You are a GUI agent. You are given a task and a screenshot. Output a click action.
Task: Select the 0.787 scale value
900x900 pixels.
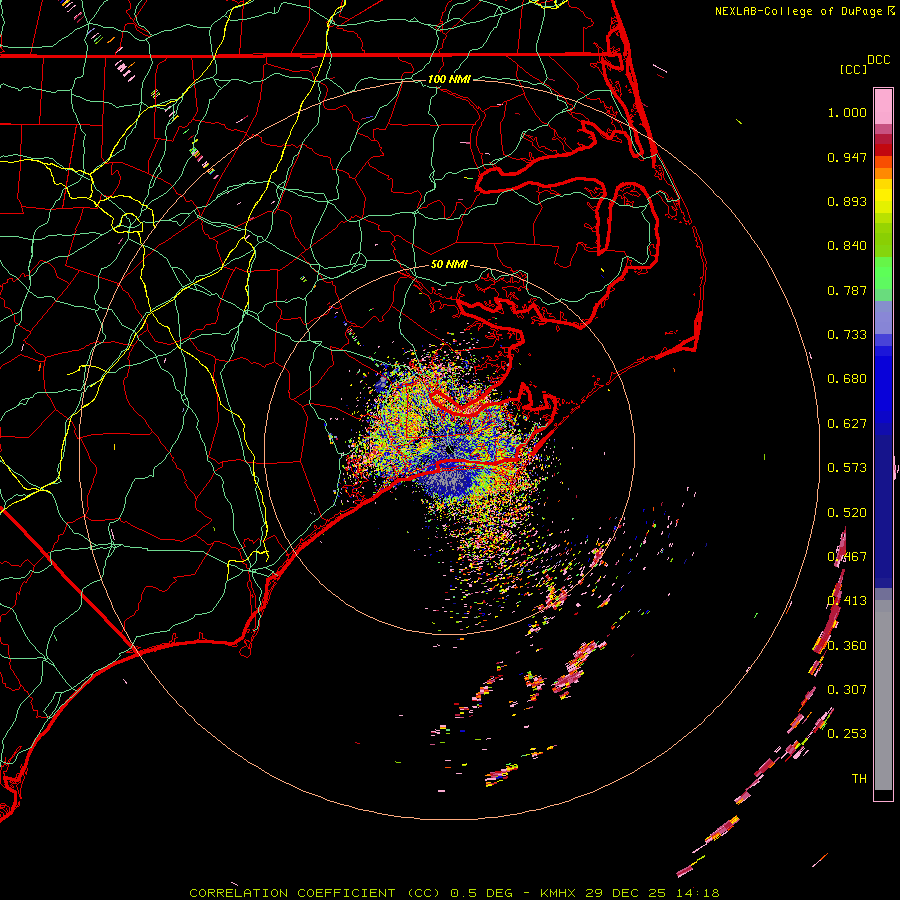tap(847, 290)
